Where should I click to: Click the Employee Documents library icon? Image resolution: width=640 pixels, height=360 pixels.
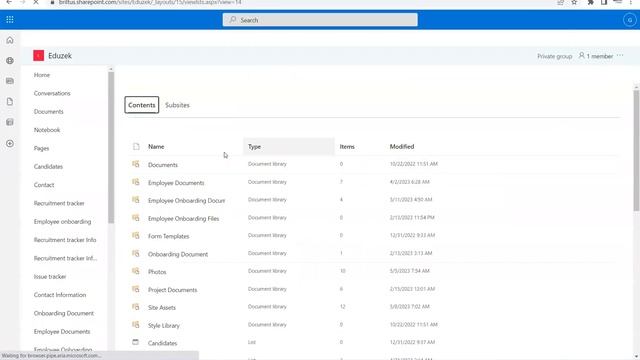coord(136,182)
